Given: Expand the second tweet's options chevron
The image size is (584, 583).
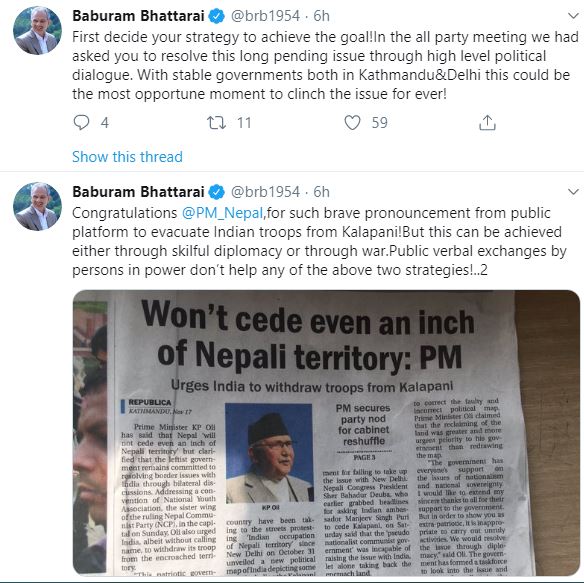Looking at the screenshot, I should 573,192.
